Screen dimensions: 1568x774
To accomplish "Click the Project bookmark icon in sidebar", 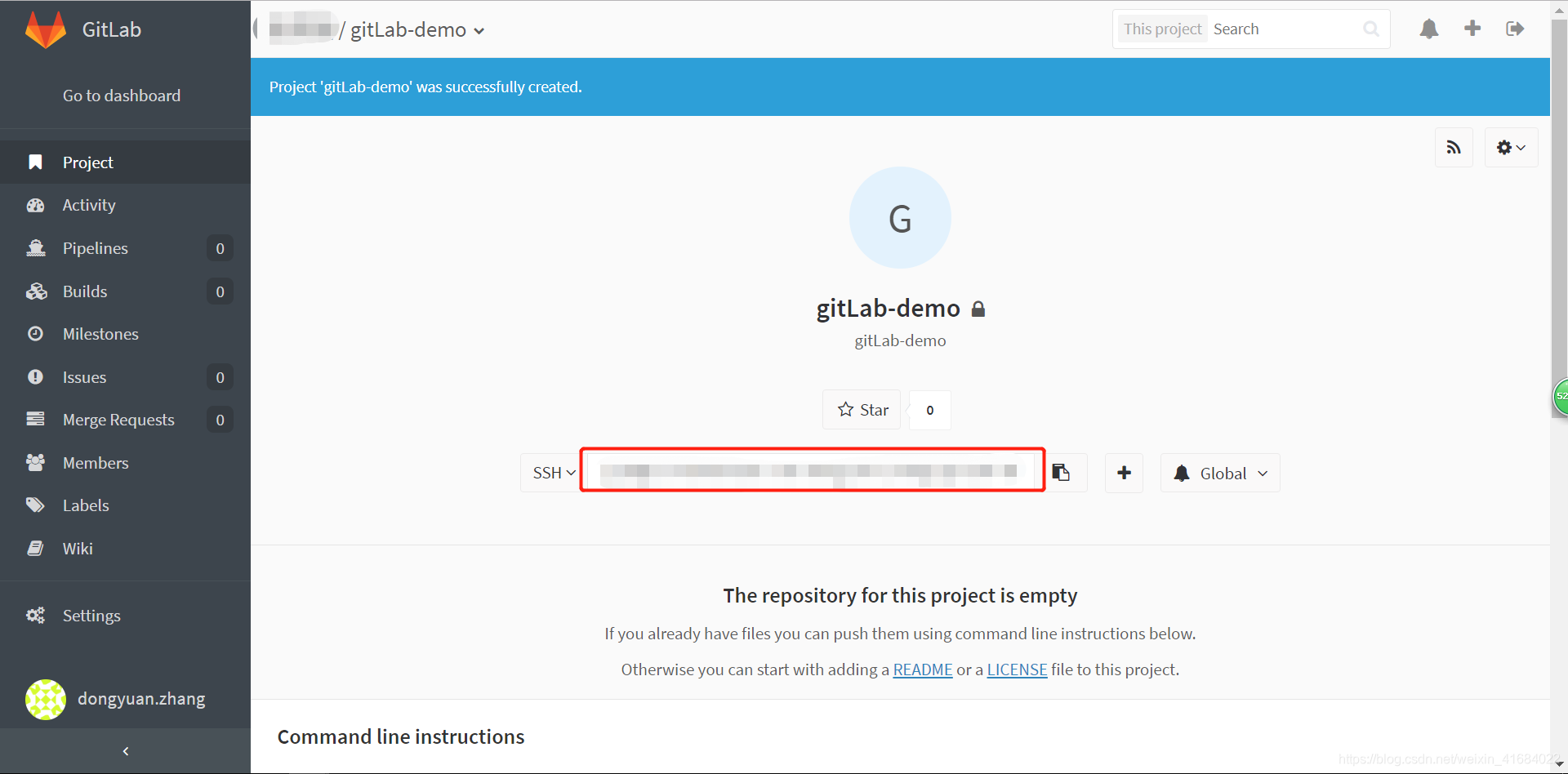I will (x=35, y=162).
